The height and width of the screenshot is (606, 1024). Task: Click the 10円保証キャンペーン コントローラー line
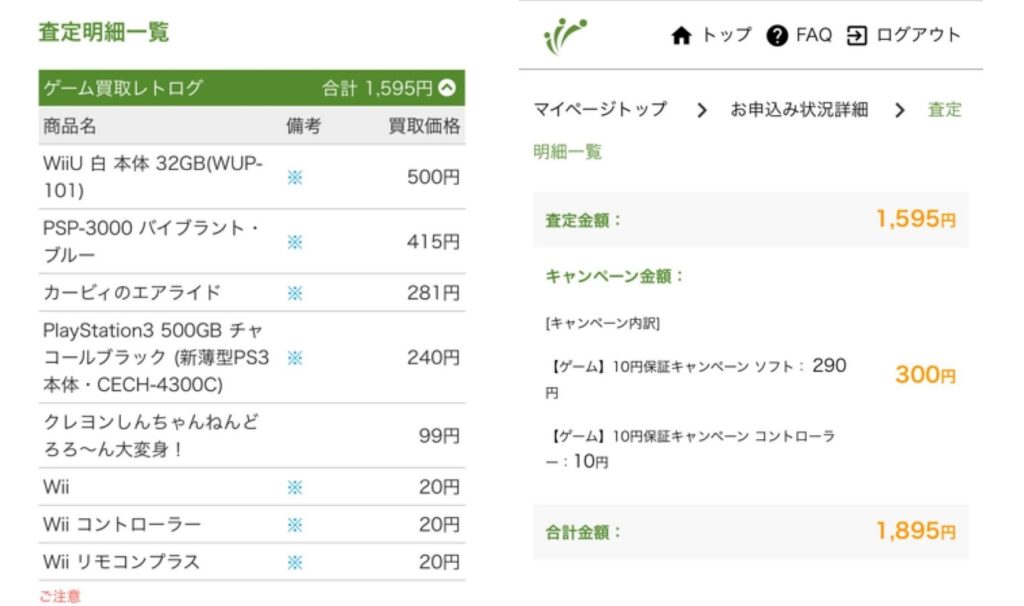(x=690, y=449)
